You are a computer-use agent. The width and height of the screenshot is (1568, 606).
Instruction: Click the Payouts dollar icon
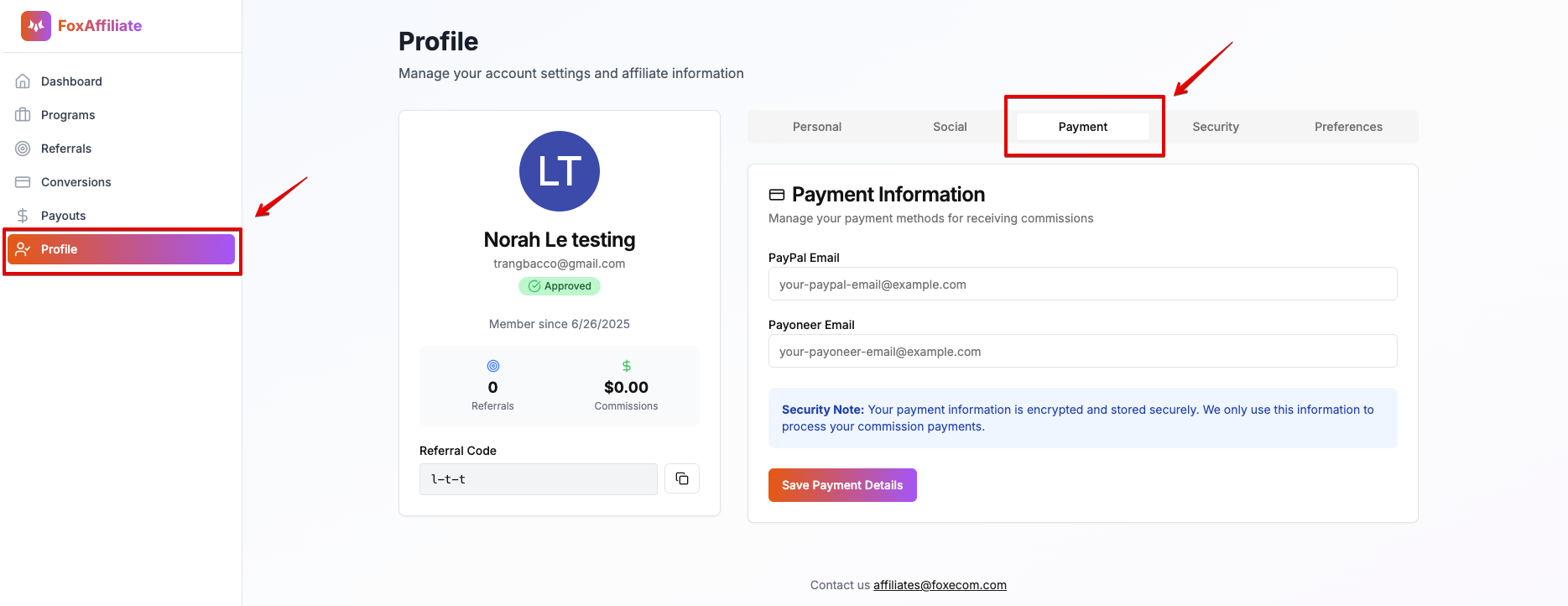point(23,216)
